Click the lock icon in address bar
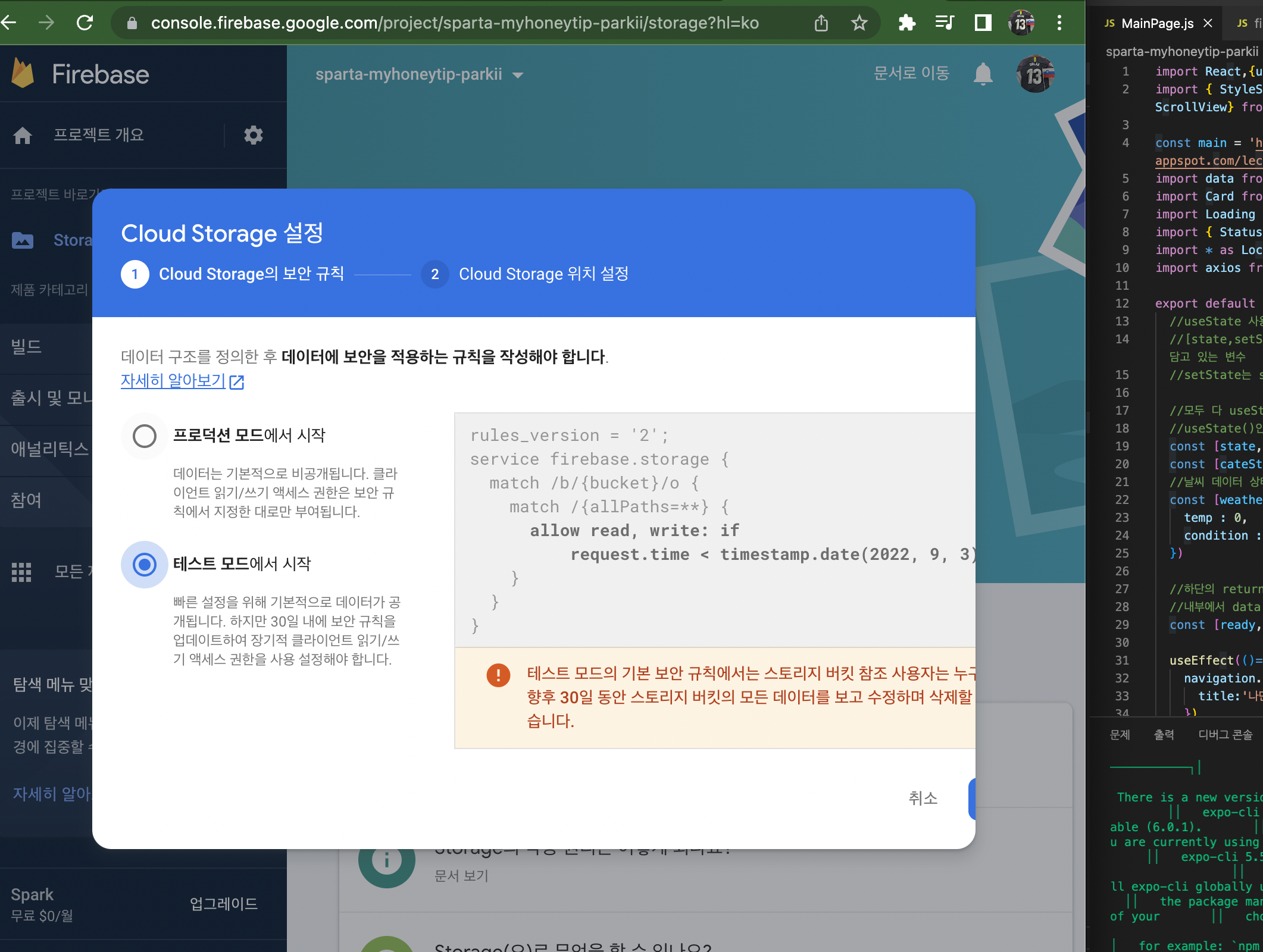This screenshot has height=952, width=1263. coord(132,23)
